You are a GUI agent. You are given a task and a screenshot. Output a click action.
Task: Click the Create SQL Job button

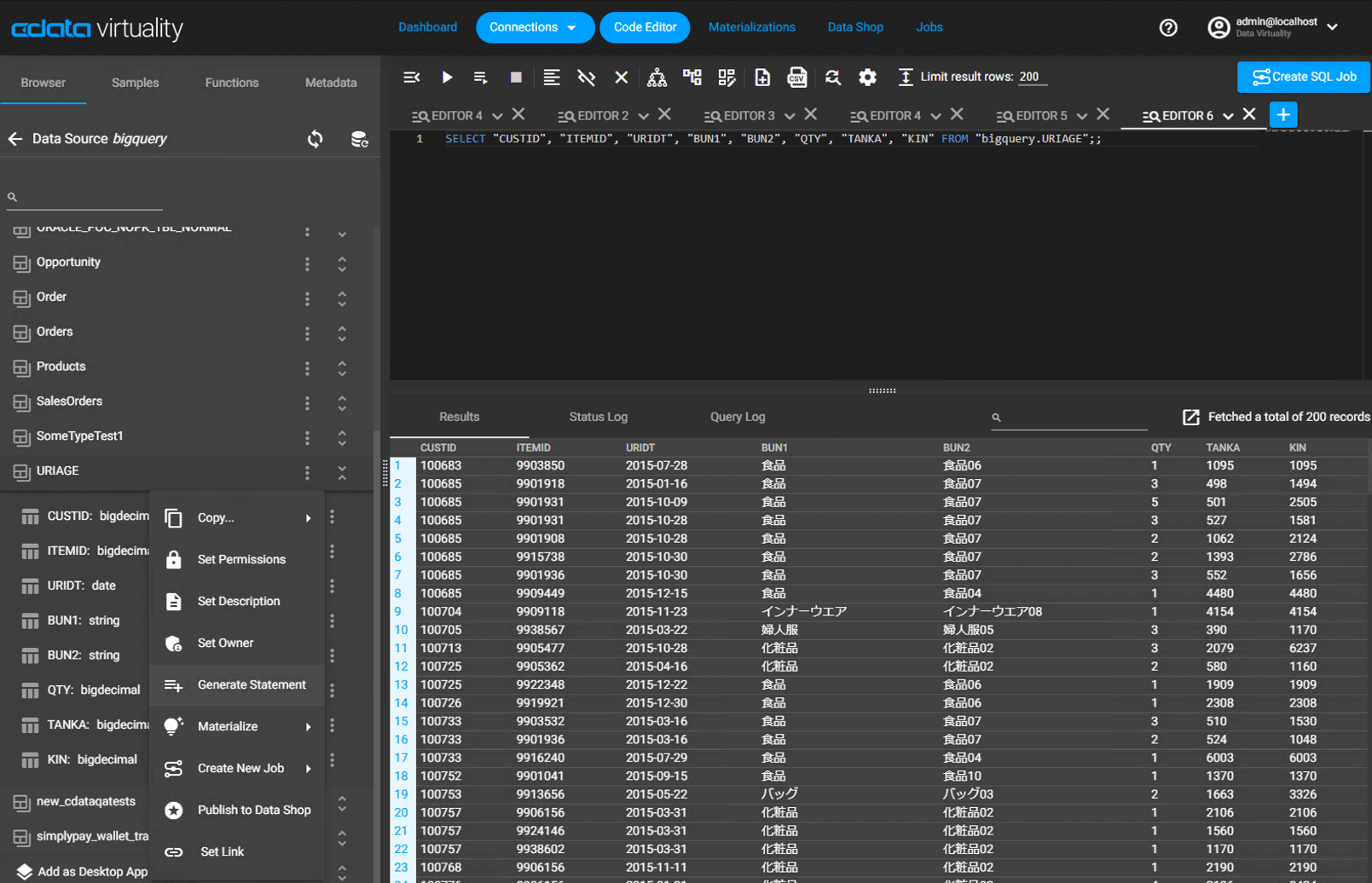coord(1303,77)
